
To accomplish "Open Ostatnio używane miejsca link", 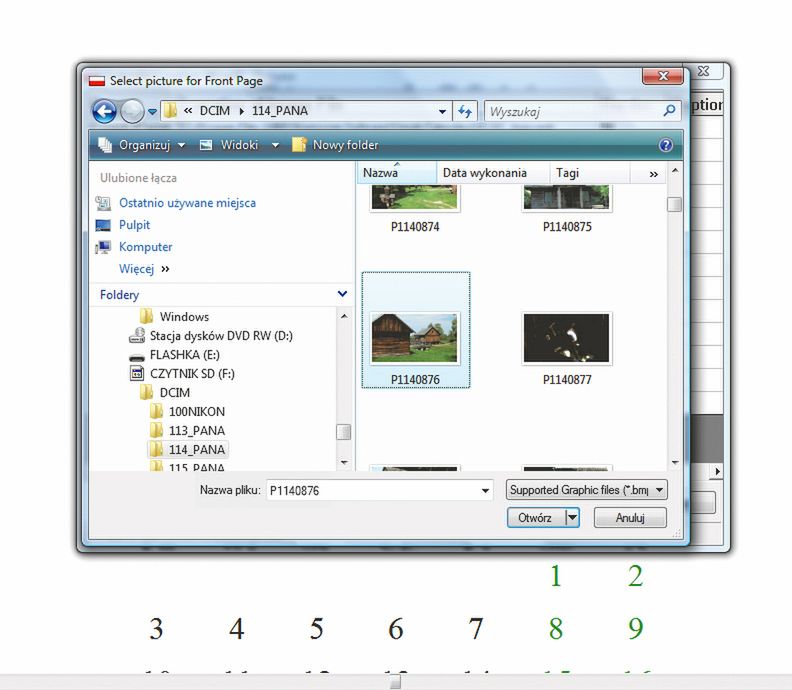I will (187, 203).
